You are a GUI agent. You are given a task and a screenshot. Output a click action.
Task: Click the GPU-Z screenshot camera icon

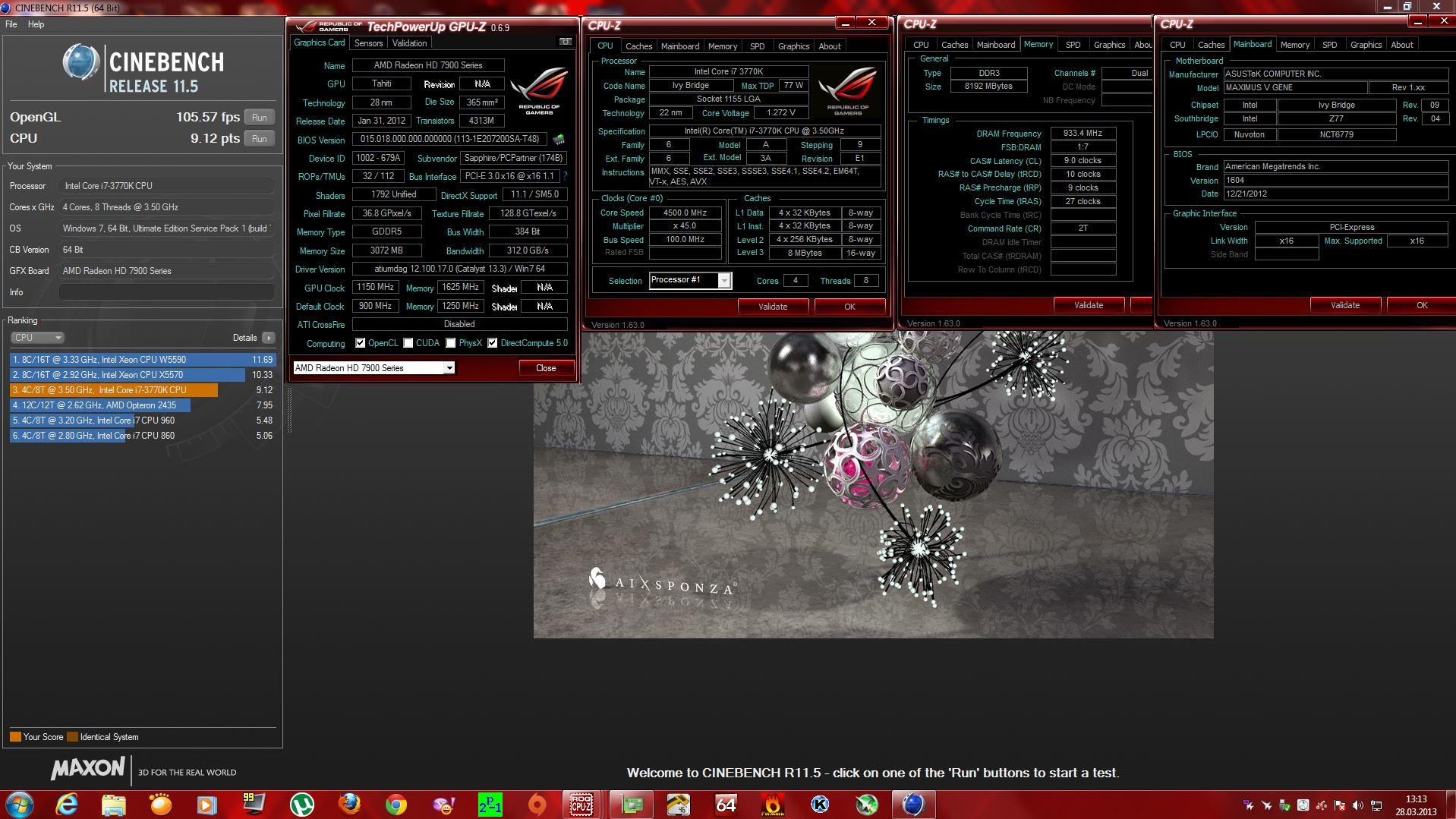566,42
